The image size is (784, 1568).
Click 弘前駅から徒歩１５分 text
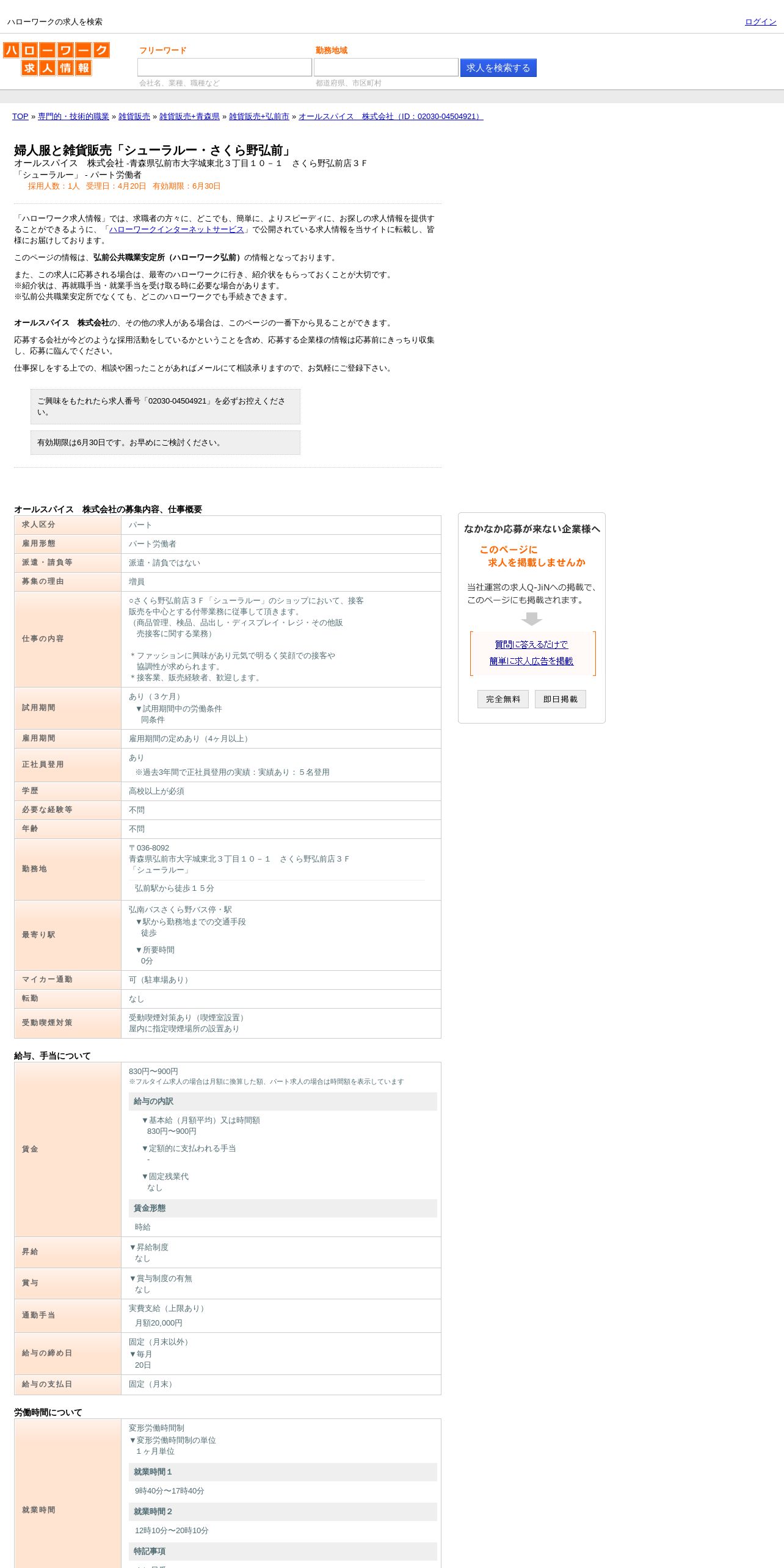click(x=175, y=888)
